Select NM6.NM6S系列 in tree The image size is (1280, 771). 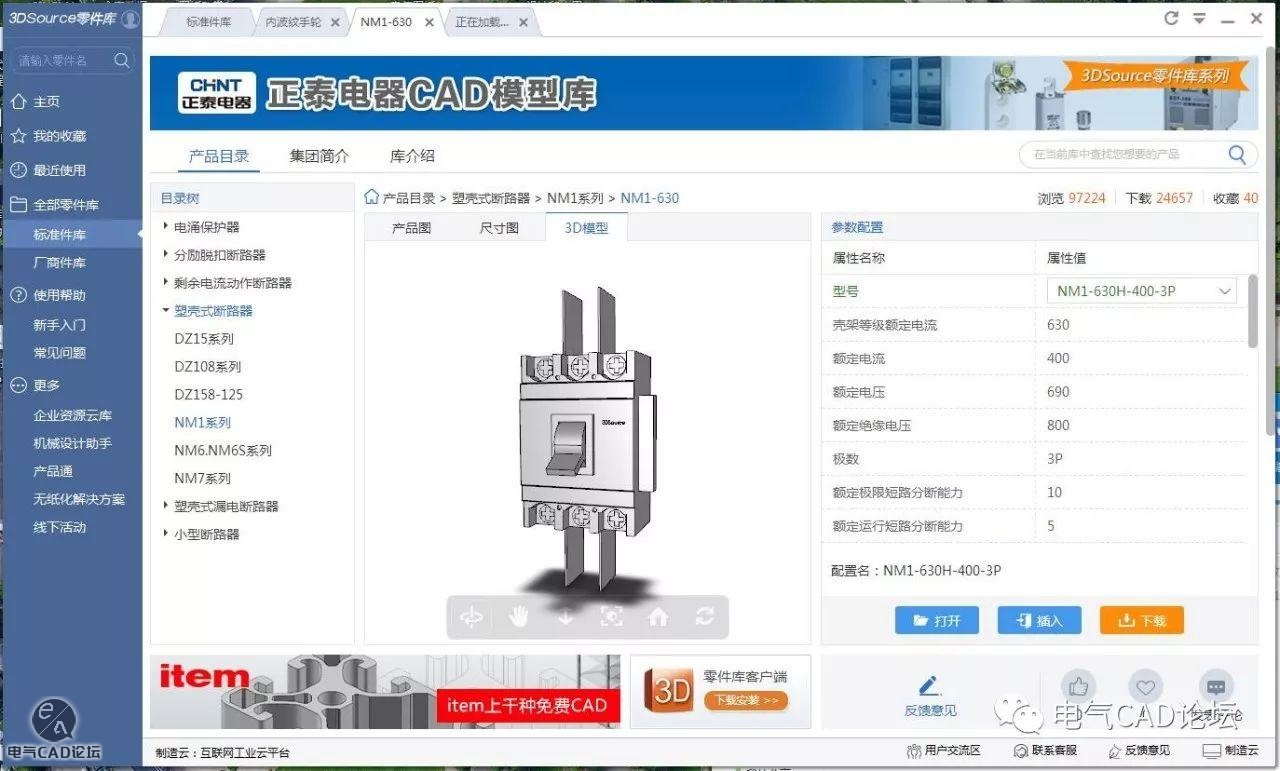[223, 451]
